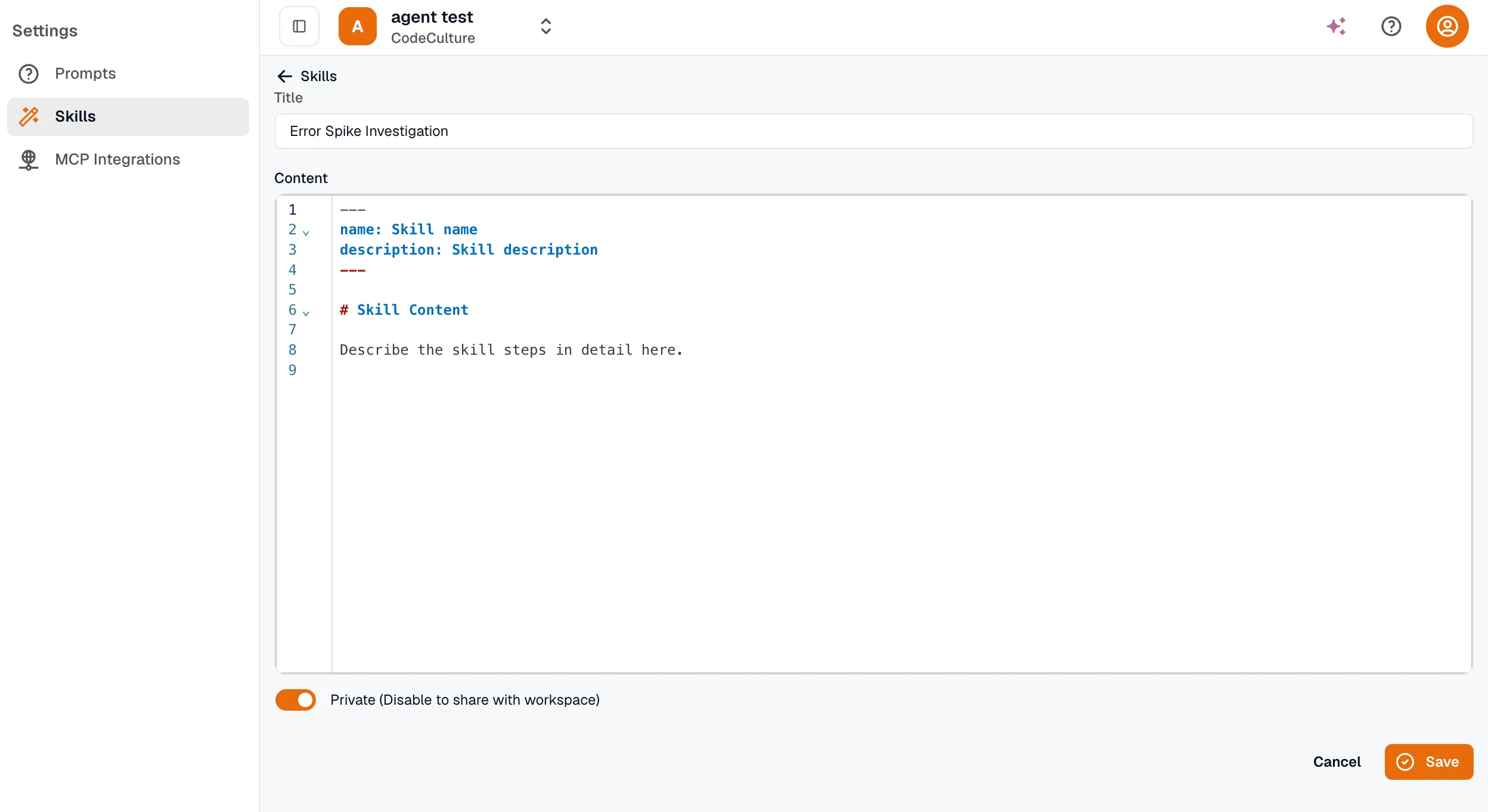Open MCP Integrations settings section
1488x812 pixels.
coord(128,159)
